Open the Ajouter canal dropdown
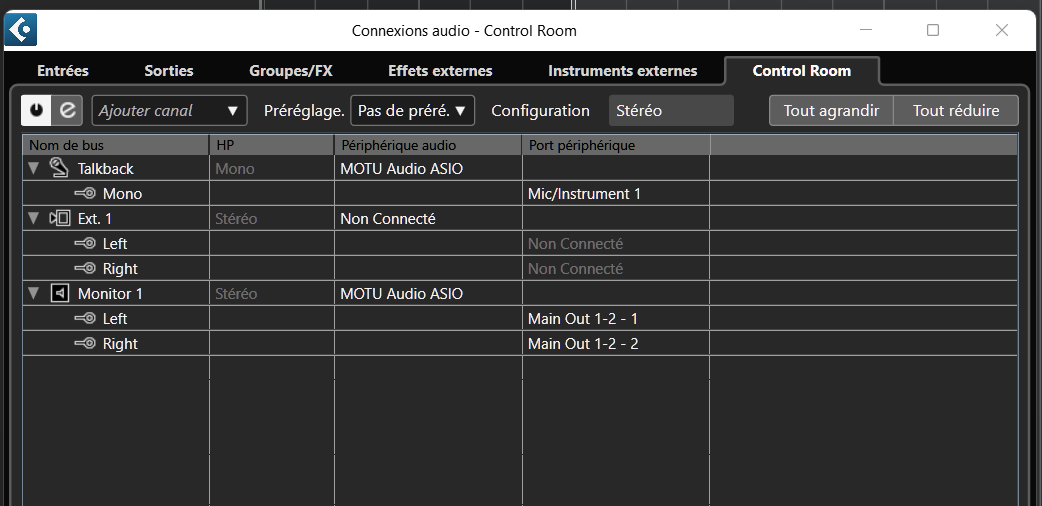Image resolution: width=1042 pixels, height=506 pixels. pyautogui.click(x=169, y=110)
